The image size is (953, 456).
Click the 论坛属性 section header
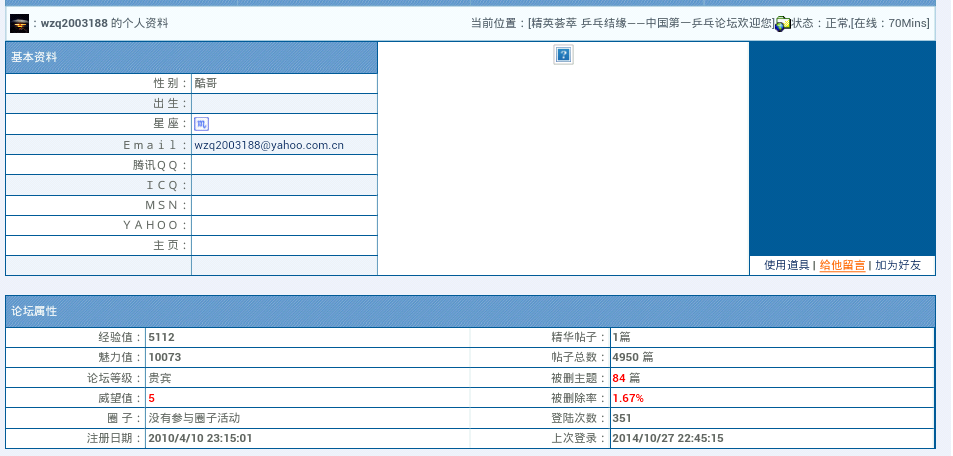[x=470, y=311]
